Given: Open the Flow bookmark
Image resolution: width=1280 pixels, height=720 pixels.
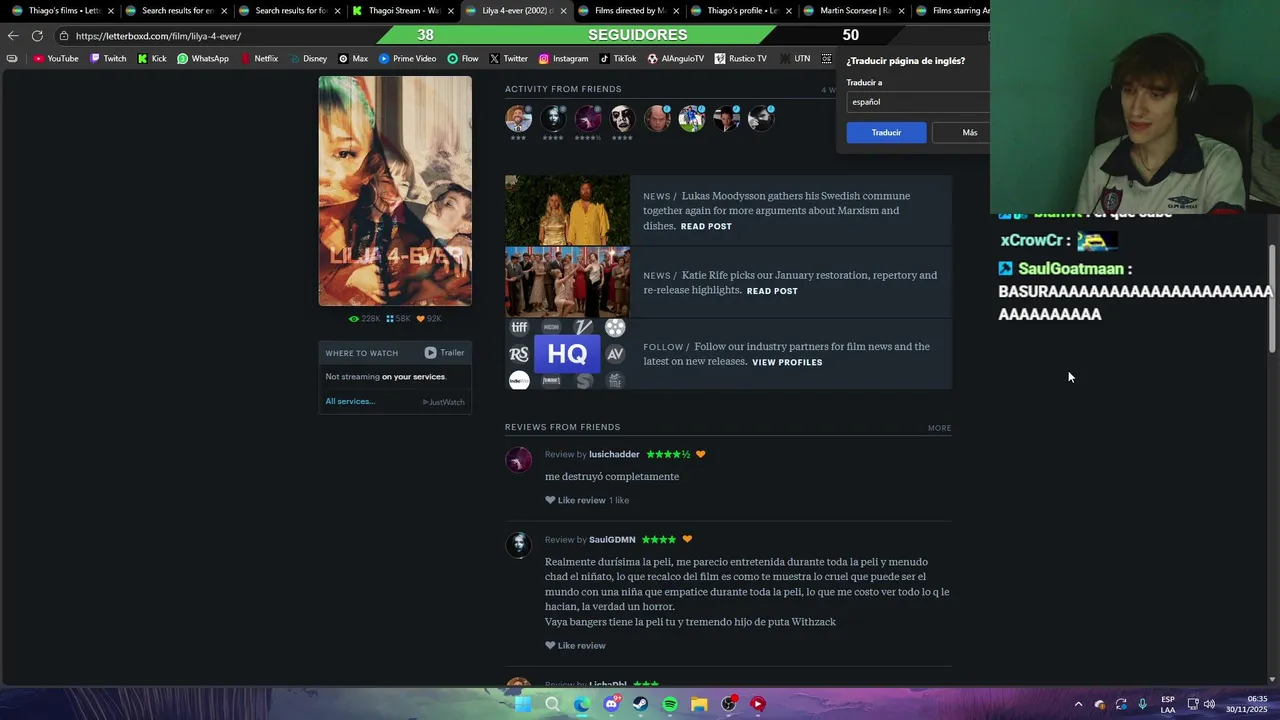Looking at the screenshot, I should point(463,59).
